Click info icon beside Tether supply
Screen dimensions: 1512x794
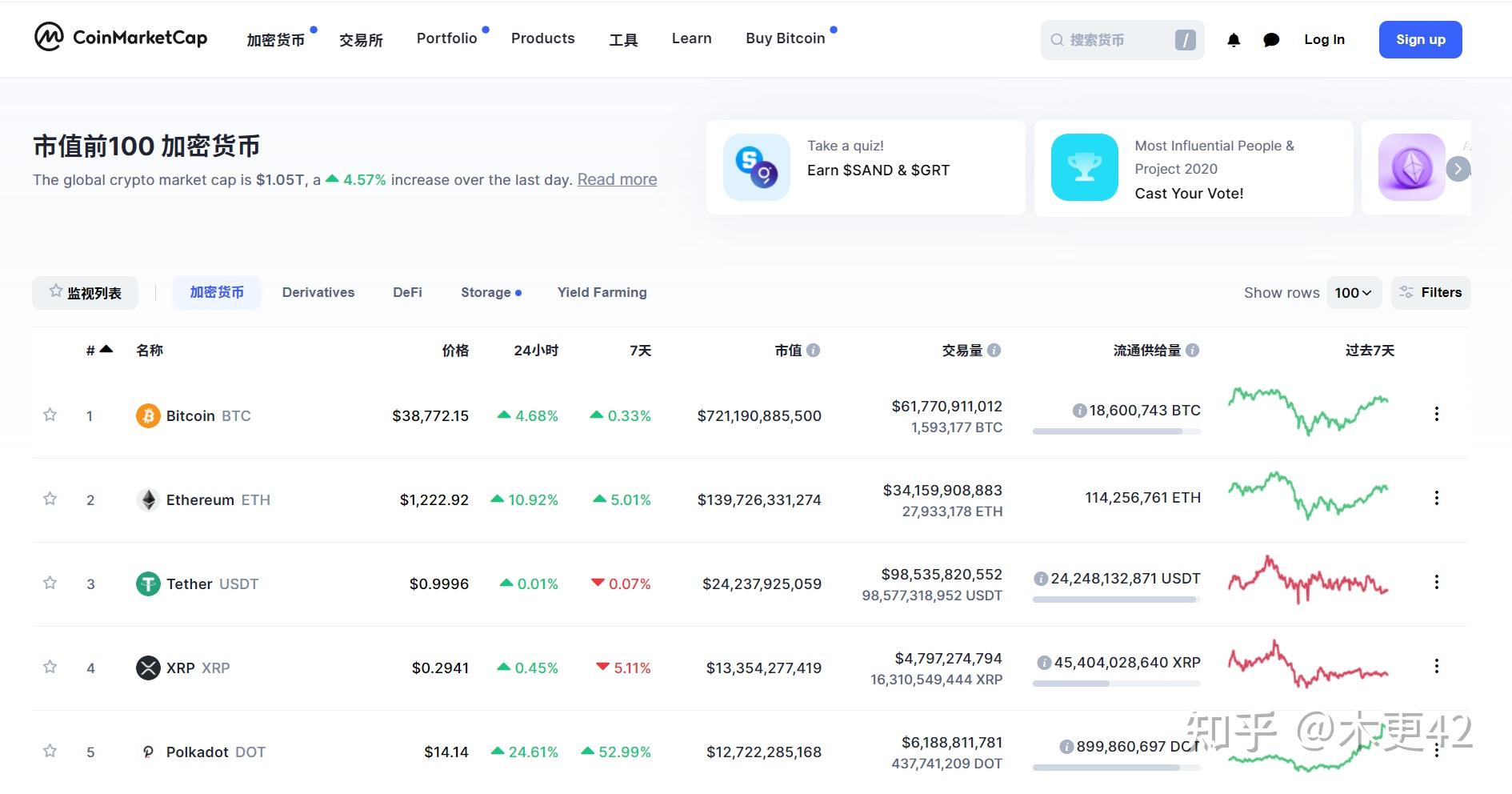tap(1041, 579)
